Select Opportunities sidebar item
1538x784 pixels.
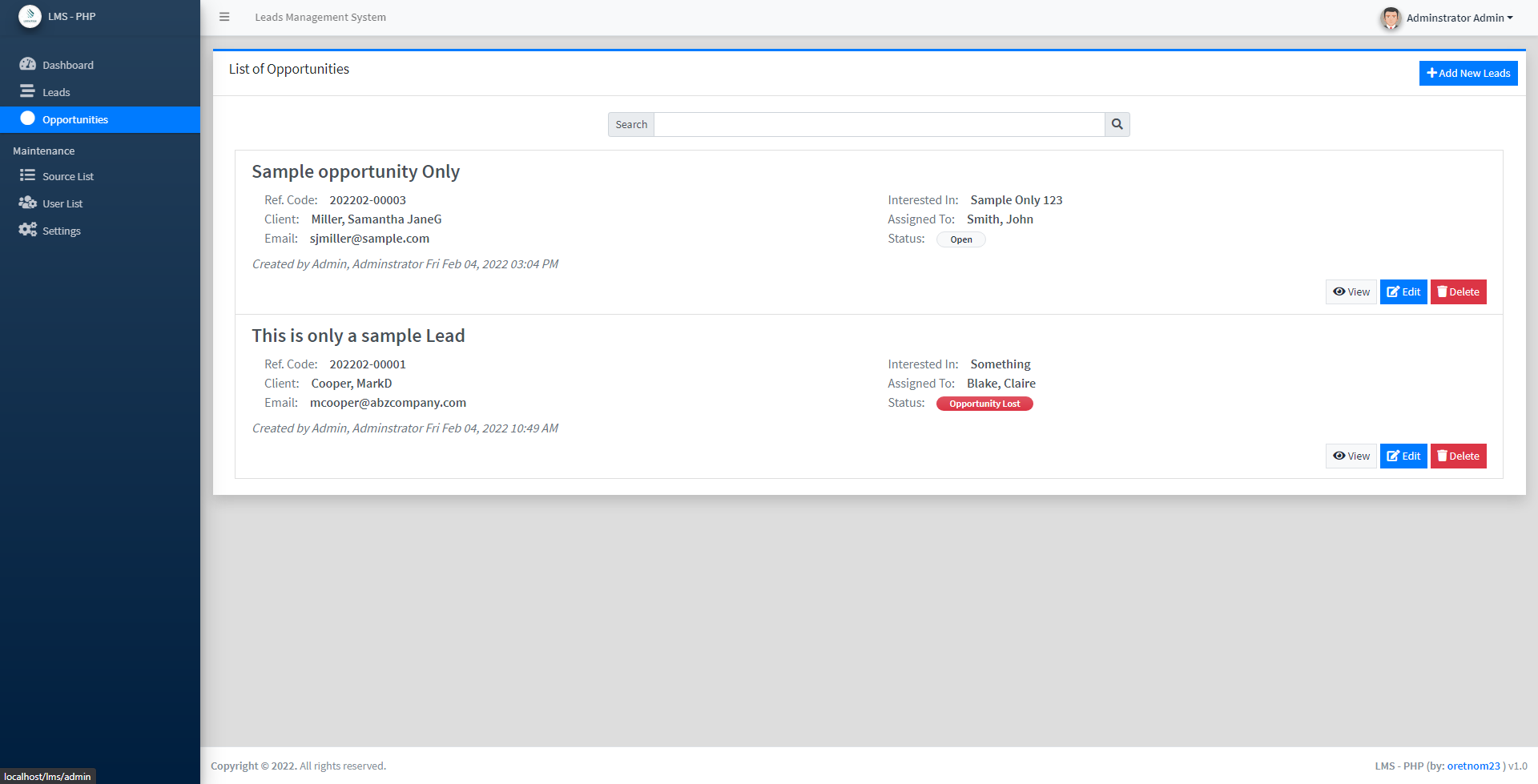[x=74, y=119]
